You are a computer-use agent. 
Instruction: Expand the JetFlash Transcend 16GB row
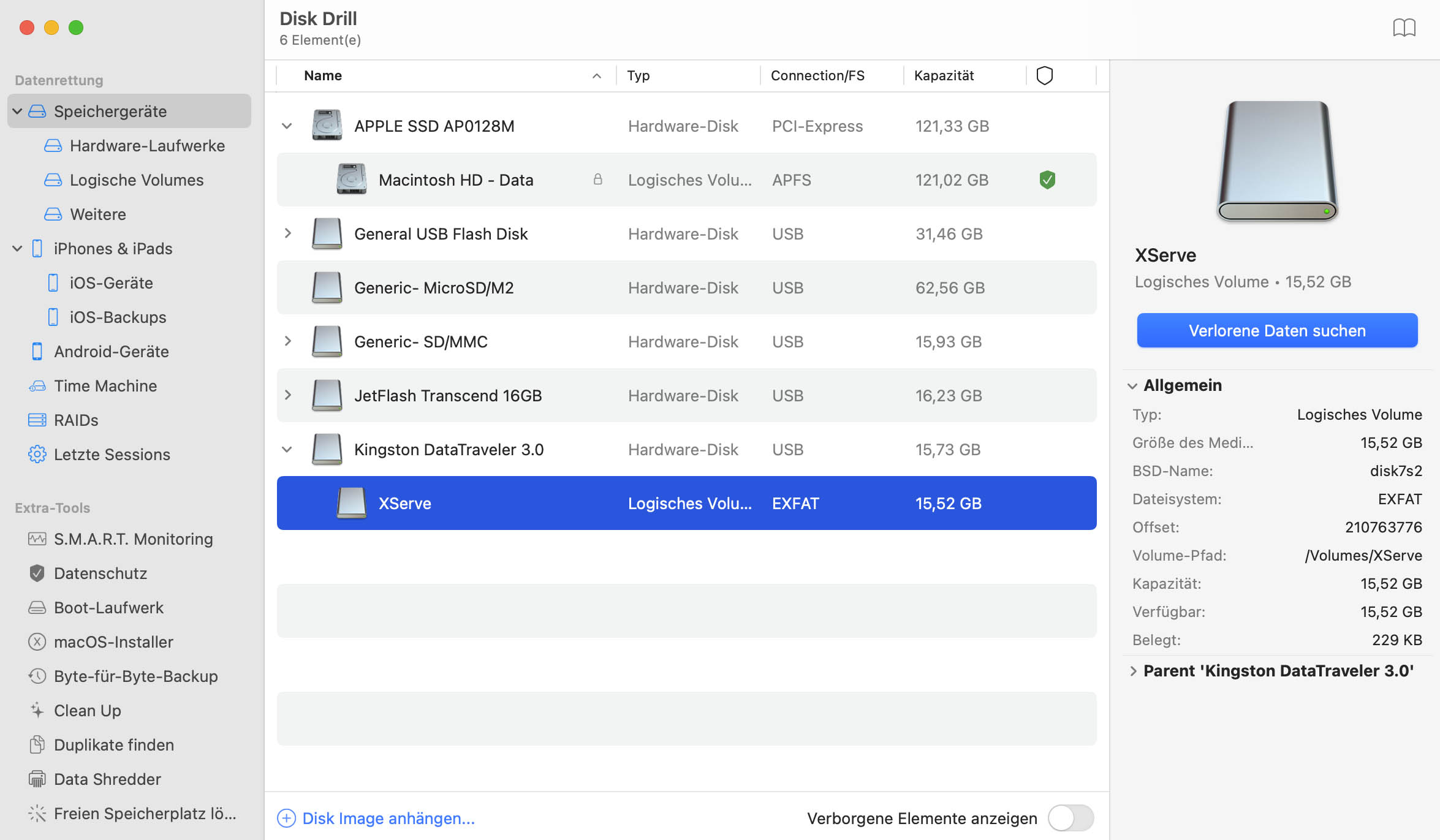tap(287, 395)
